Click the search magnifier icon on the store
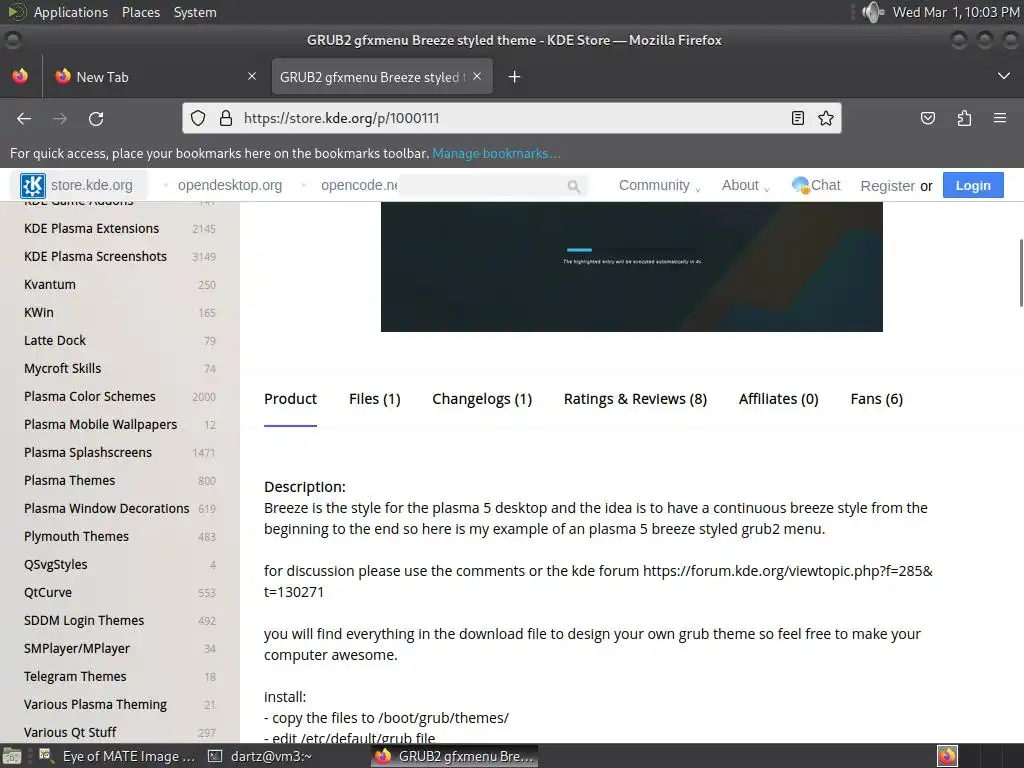1024x768 pixels. click(573, 187)
